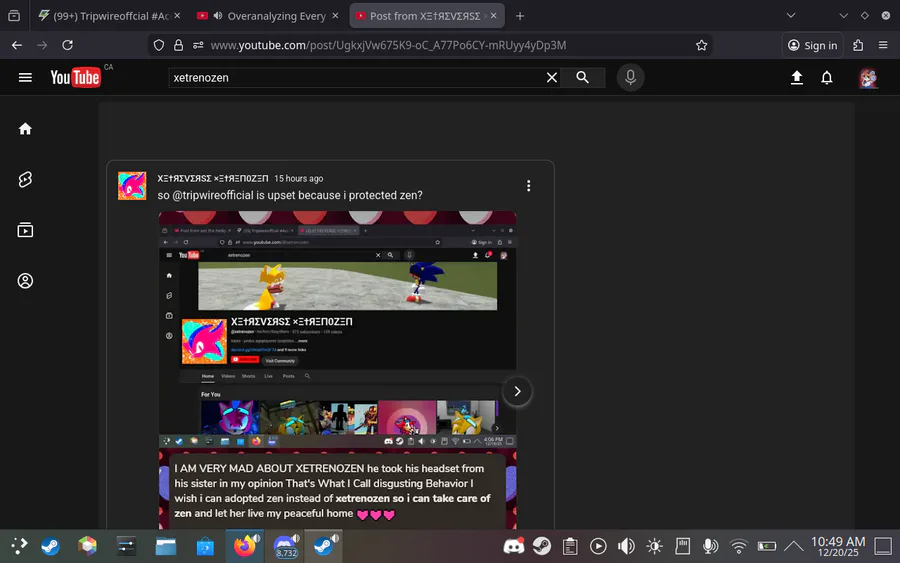
Task: Open the tracking protection shield
Action: 159,45
